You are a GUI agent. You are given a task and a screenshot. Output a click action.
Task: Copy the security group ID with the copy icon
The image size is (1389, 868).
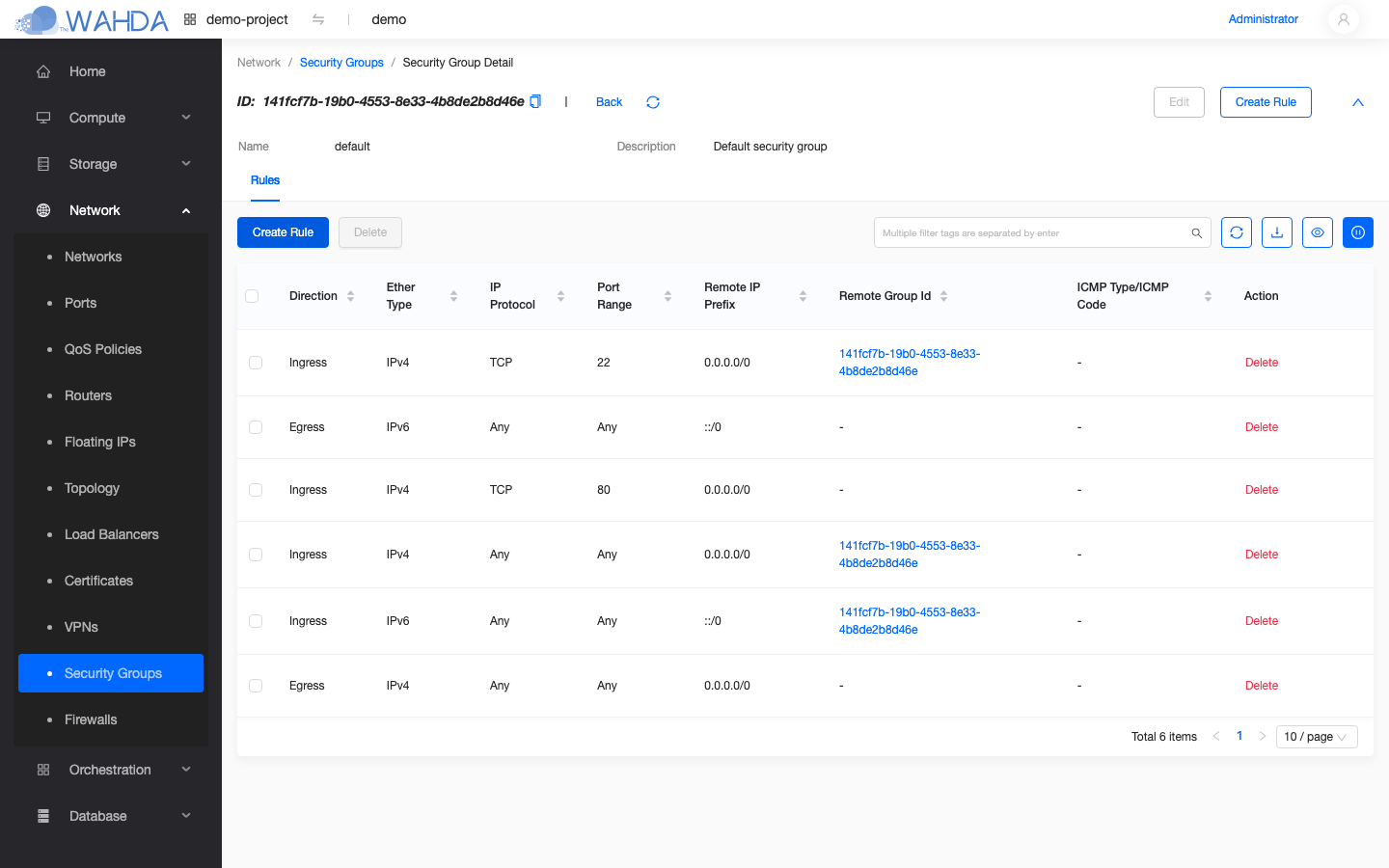[x=535, y=101]
